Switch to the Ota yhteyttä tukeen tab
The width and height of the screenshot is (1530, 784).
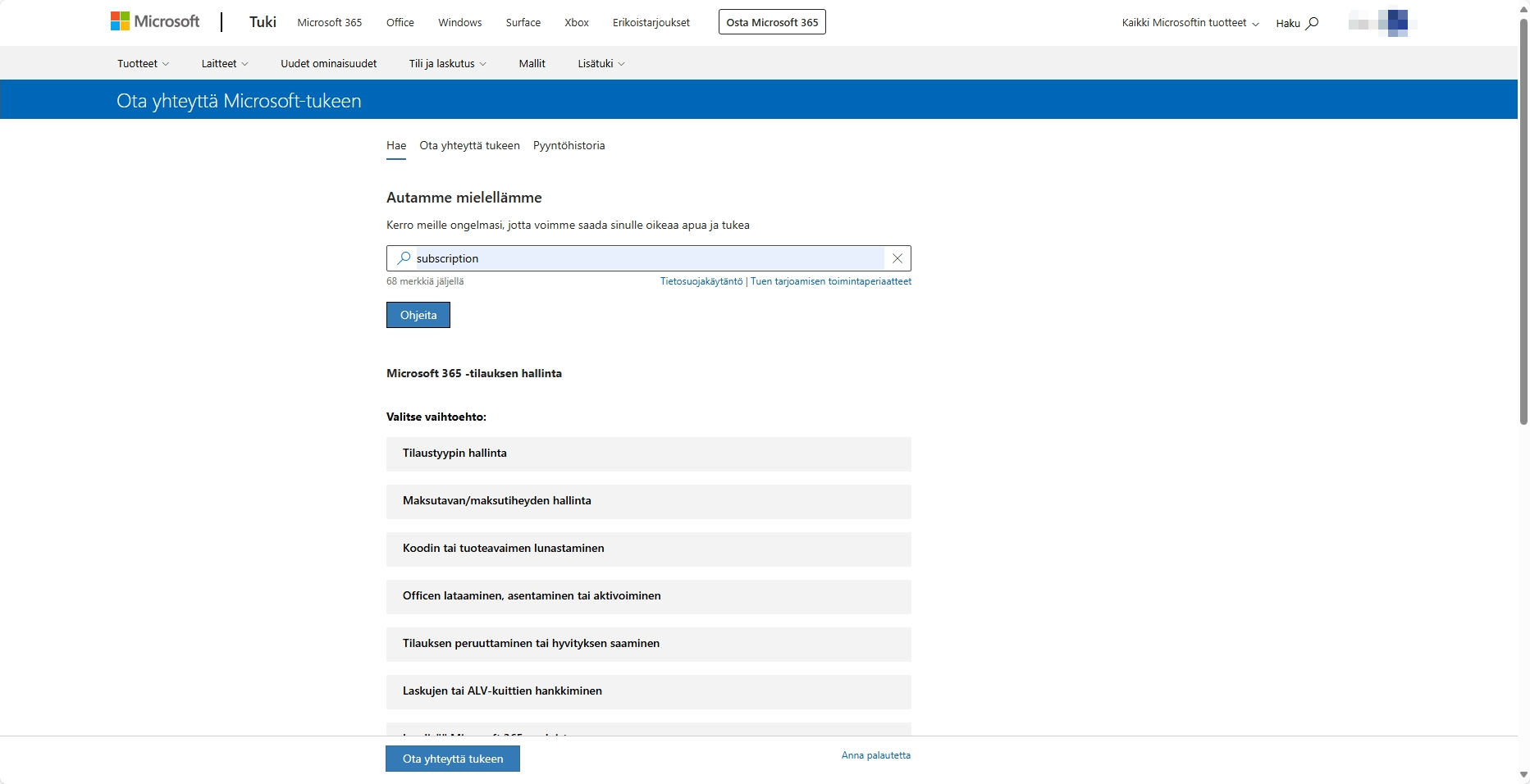pyautogui.click(x=470, y=146)
